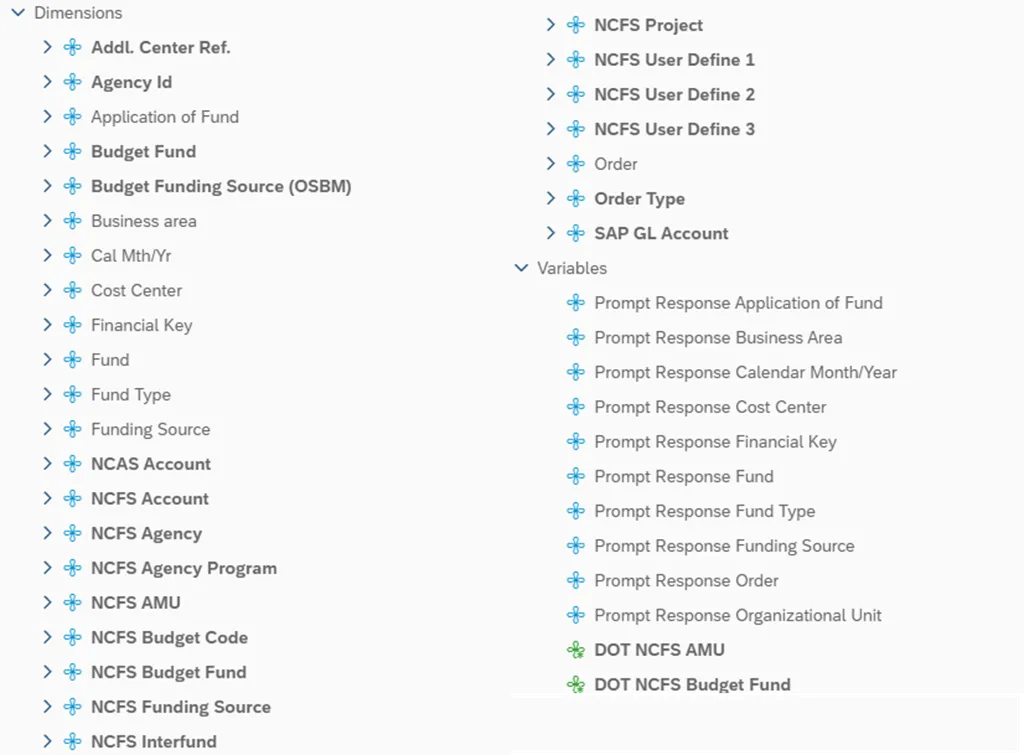This screenshot has width=1024, height=755.
Task: Click the green icon beside DOT NCFS Budget Fund
Action: (x=575, y=685)
